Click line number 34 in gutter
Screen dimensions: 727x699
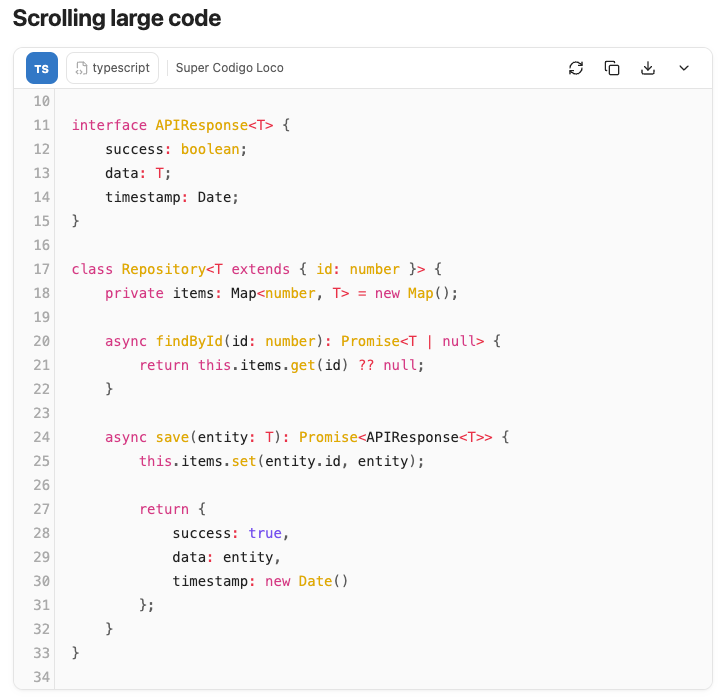click(x=41, y=677)
